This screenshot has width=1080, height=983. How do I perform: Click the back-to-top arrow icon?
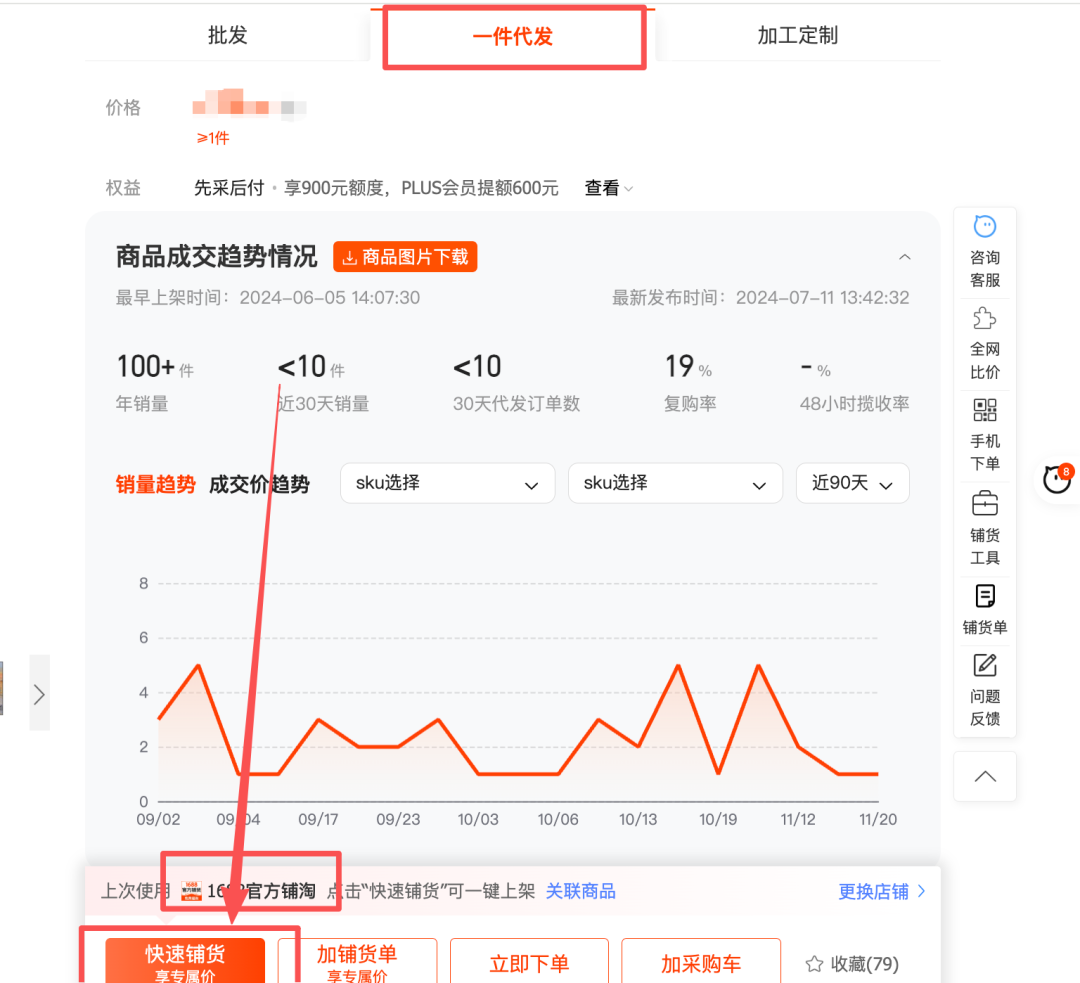coord(984,776)
